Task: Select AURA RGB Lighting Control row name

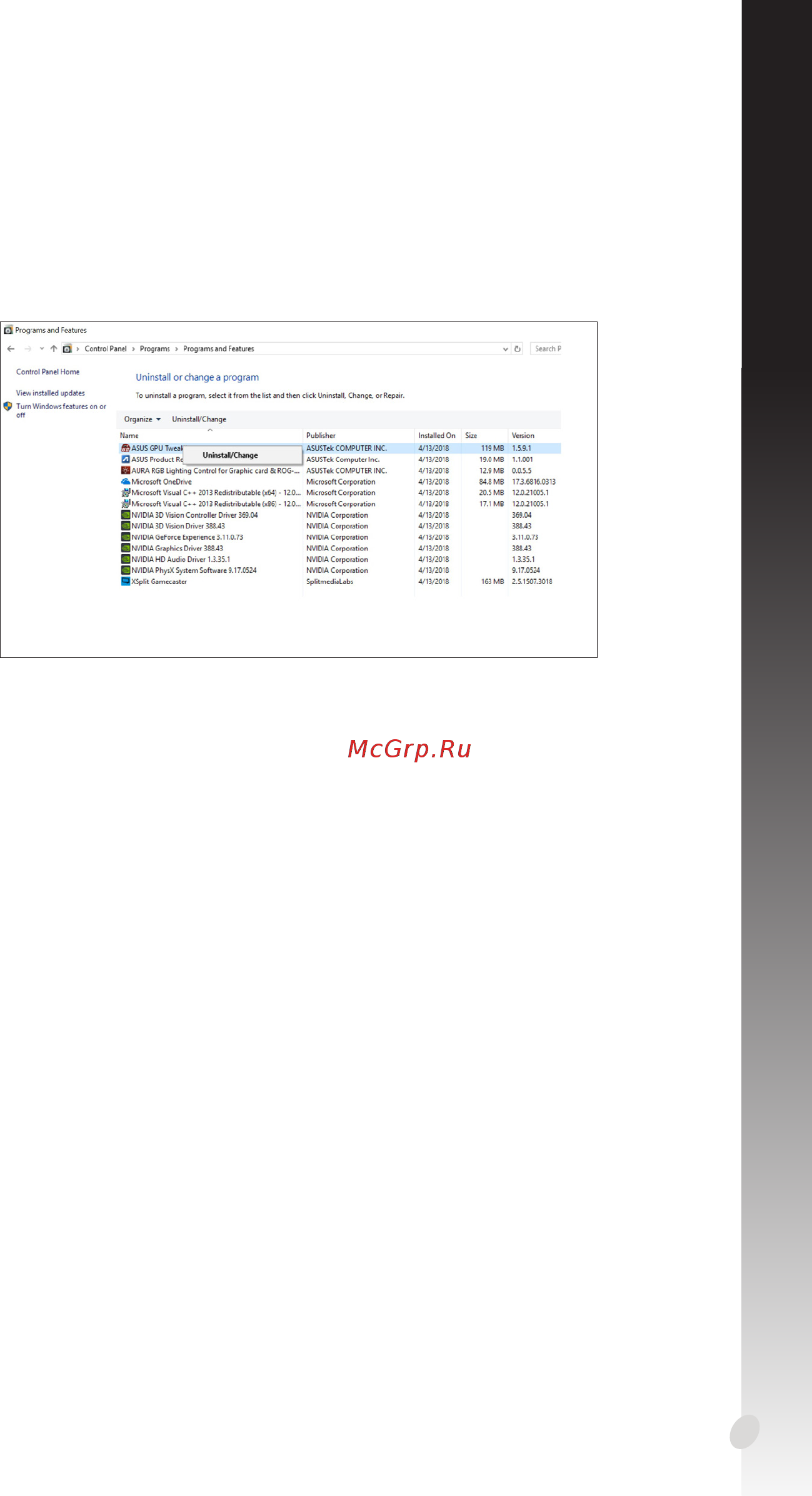Action: 216,471
